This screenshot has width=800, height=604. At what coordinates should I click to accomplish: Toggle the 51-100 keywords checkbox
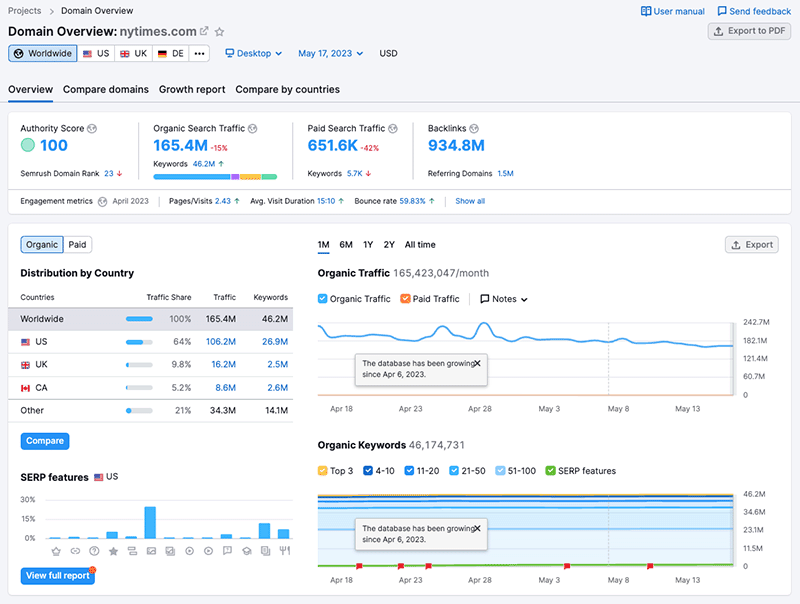[500, 470]
